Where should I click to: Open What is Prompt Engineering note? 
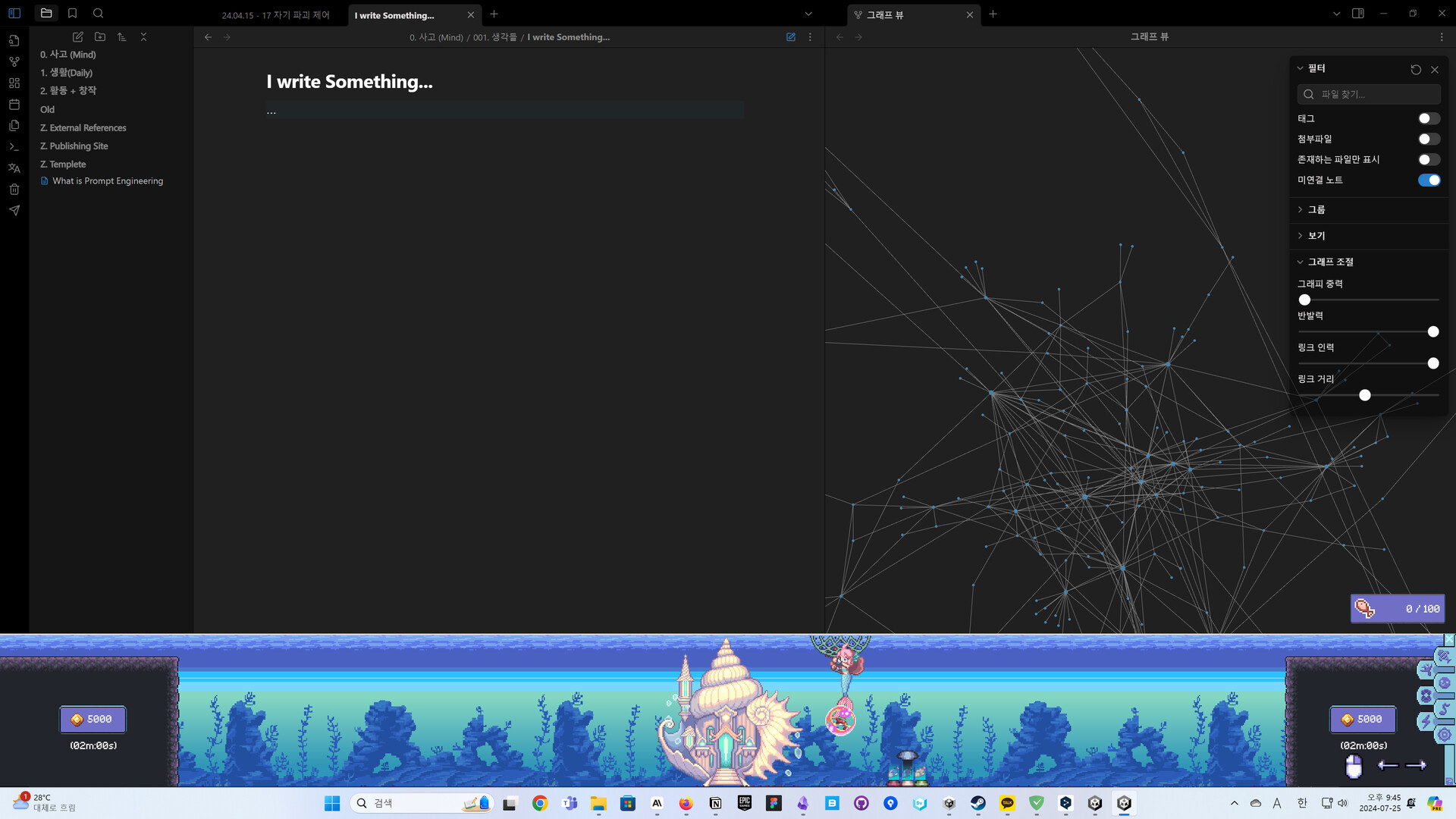pyautogui.click(x=108, y=181)
